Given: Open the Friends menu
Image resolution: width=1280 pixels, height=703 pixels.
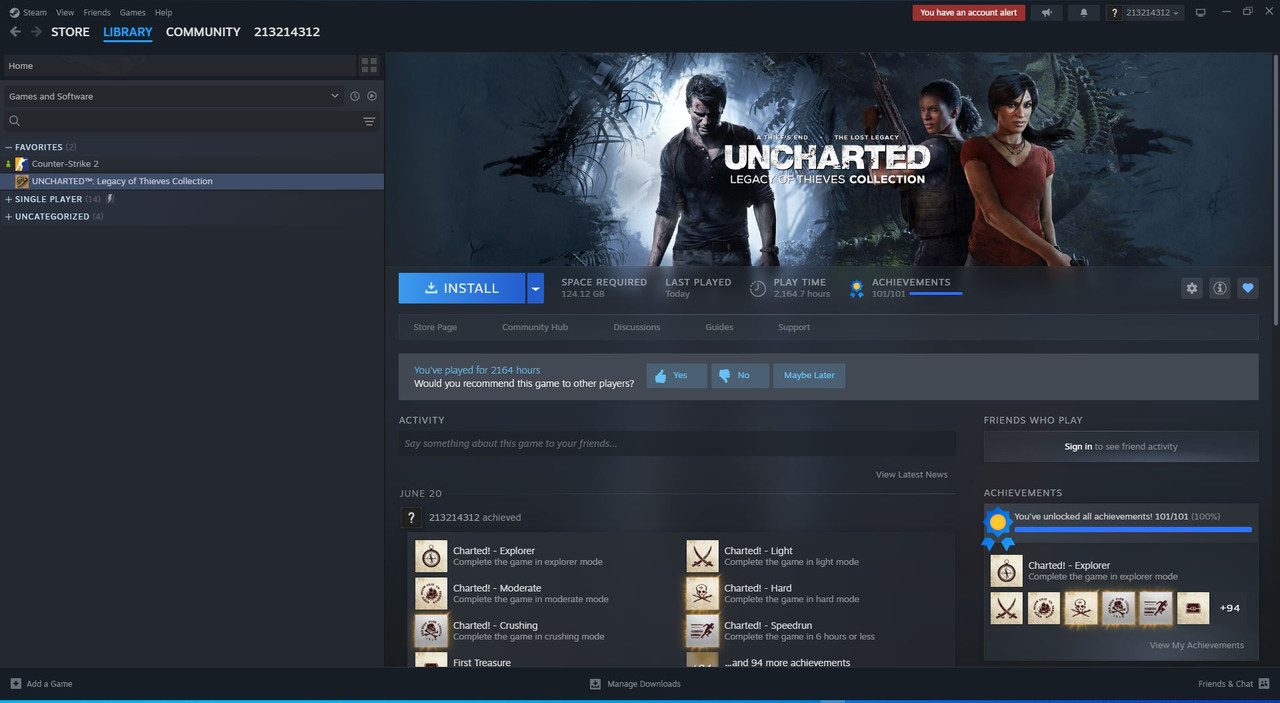Looking at the screenshot, I should [x=97, y=13].
